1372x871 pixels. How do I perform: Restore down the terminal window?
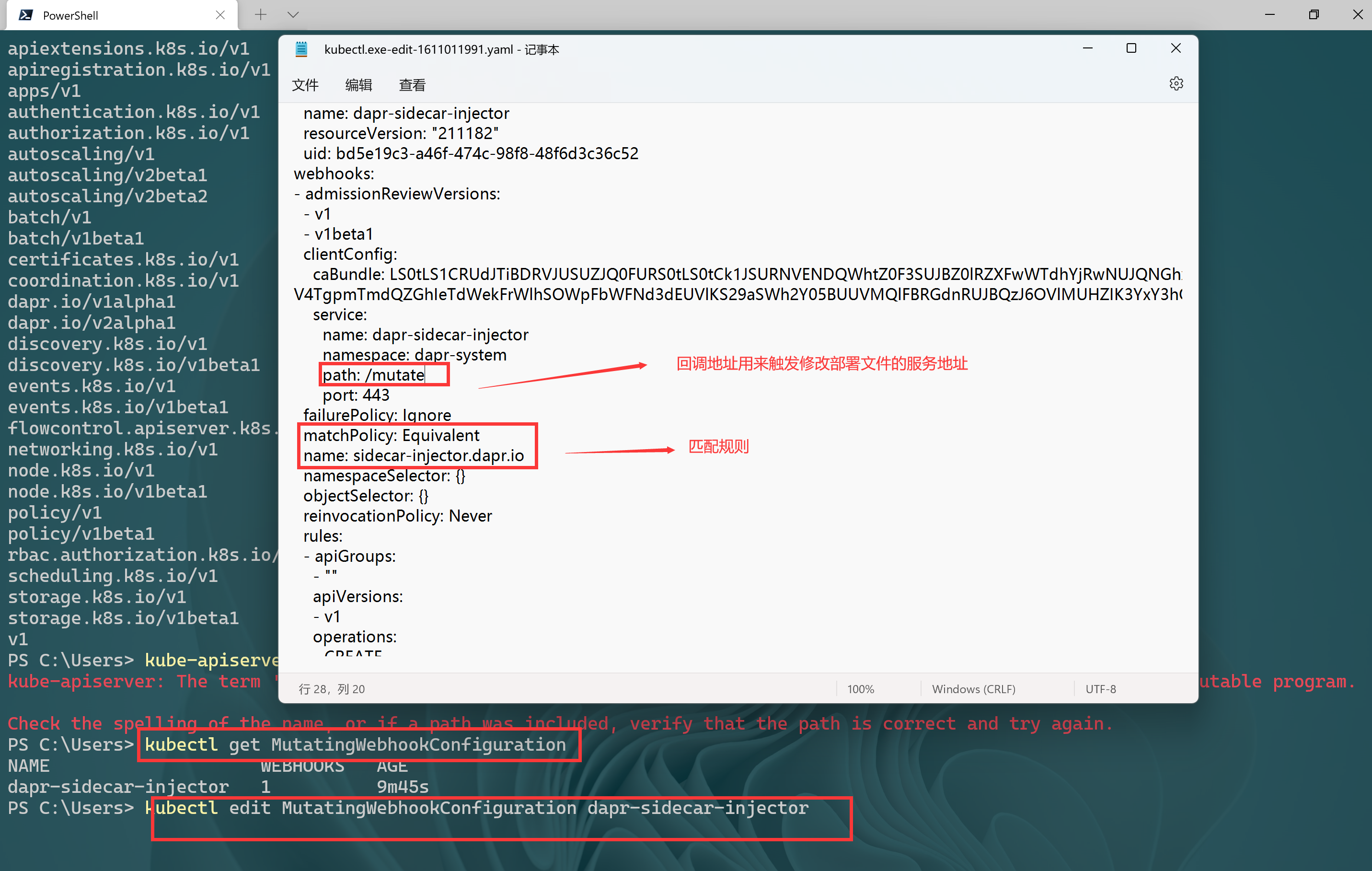point(1314,15)
